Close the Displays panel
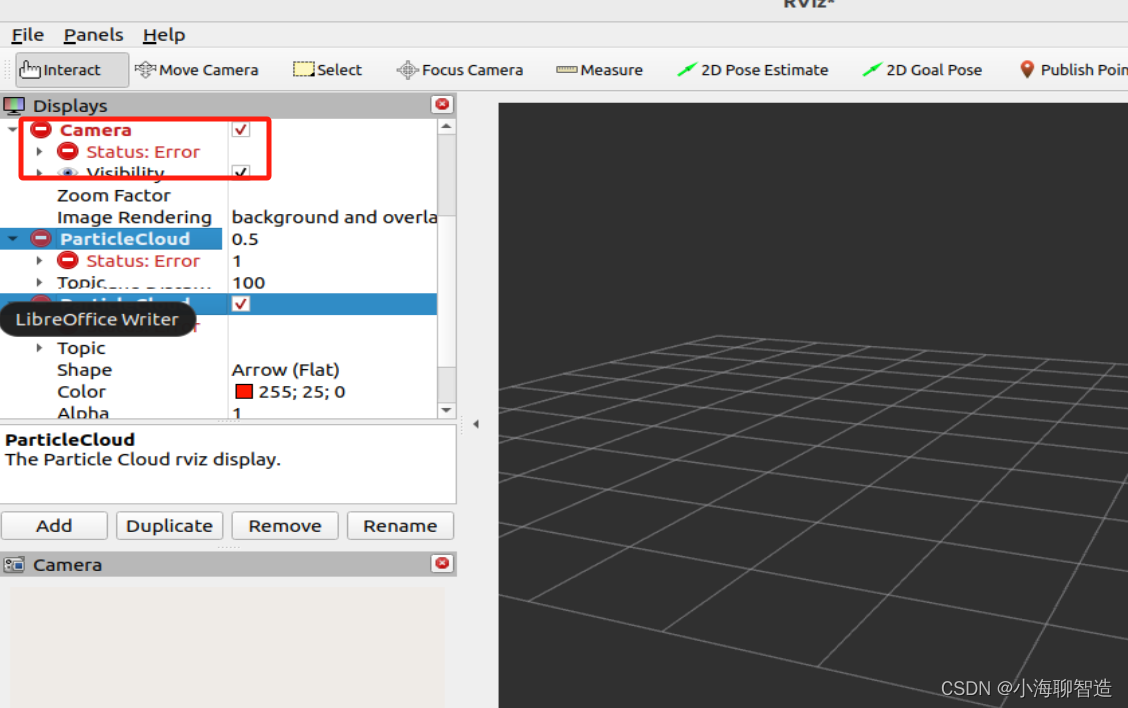This screenshot has width=1128, height=708. coord(442,104)
